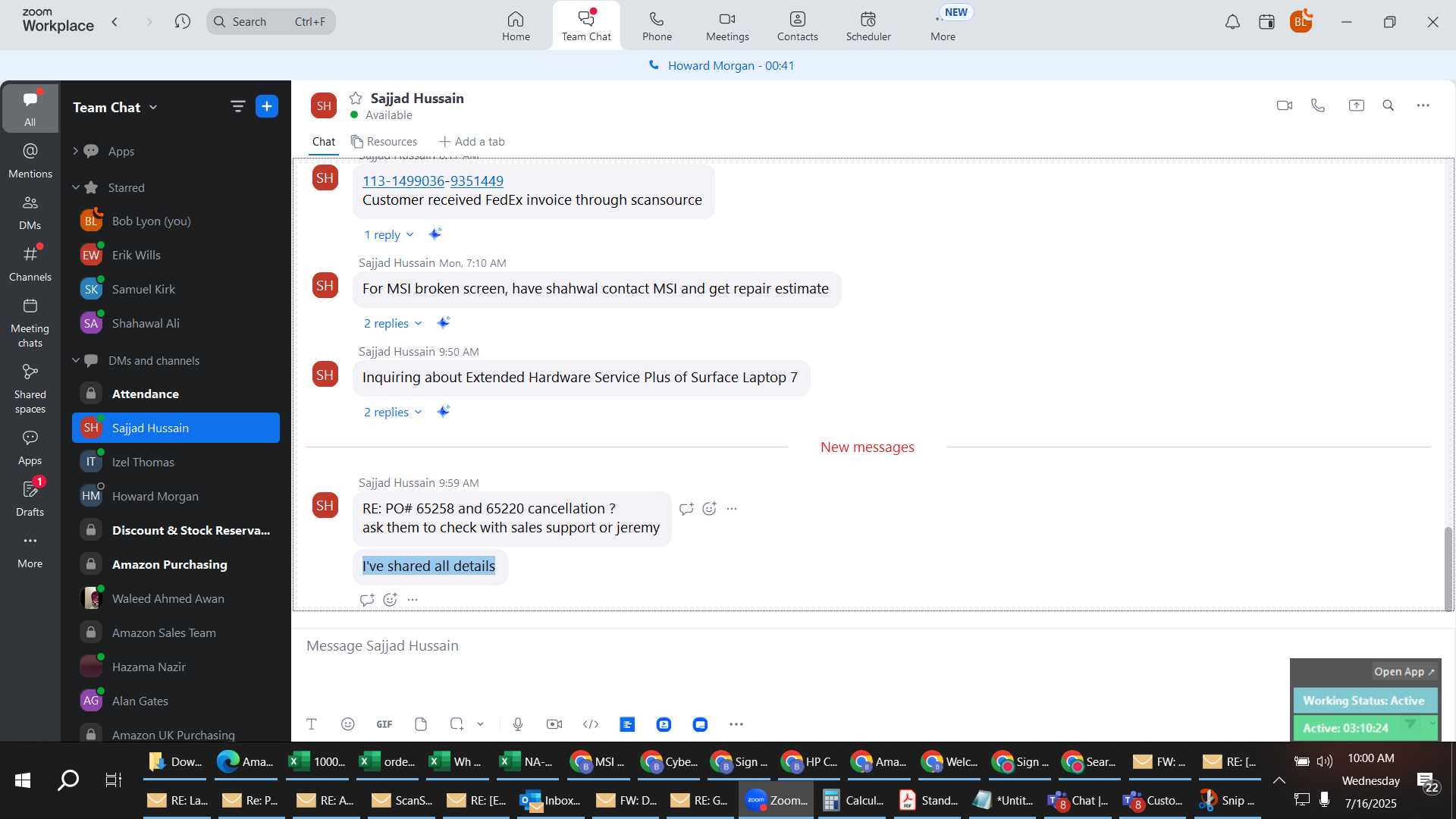Viewport: 1456px width, 819px height.
Task: Add reaction to PO# cancellation message
Action: point(709,509)
